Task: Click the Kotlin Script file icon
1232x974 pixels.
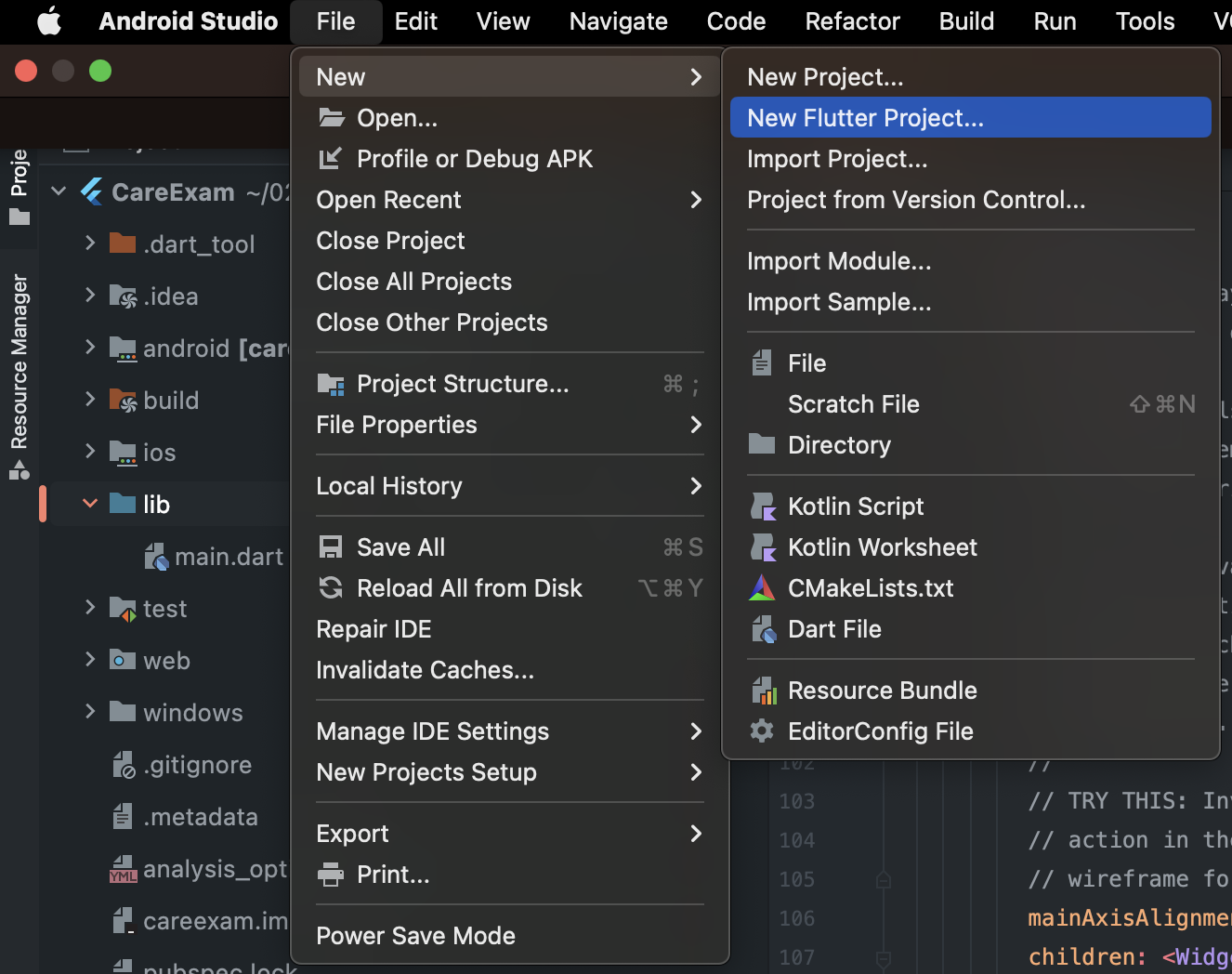Action: 763,507
